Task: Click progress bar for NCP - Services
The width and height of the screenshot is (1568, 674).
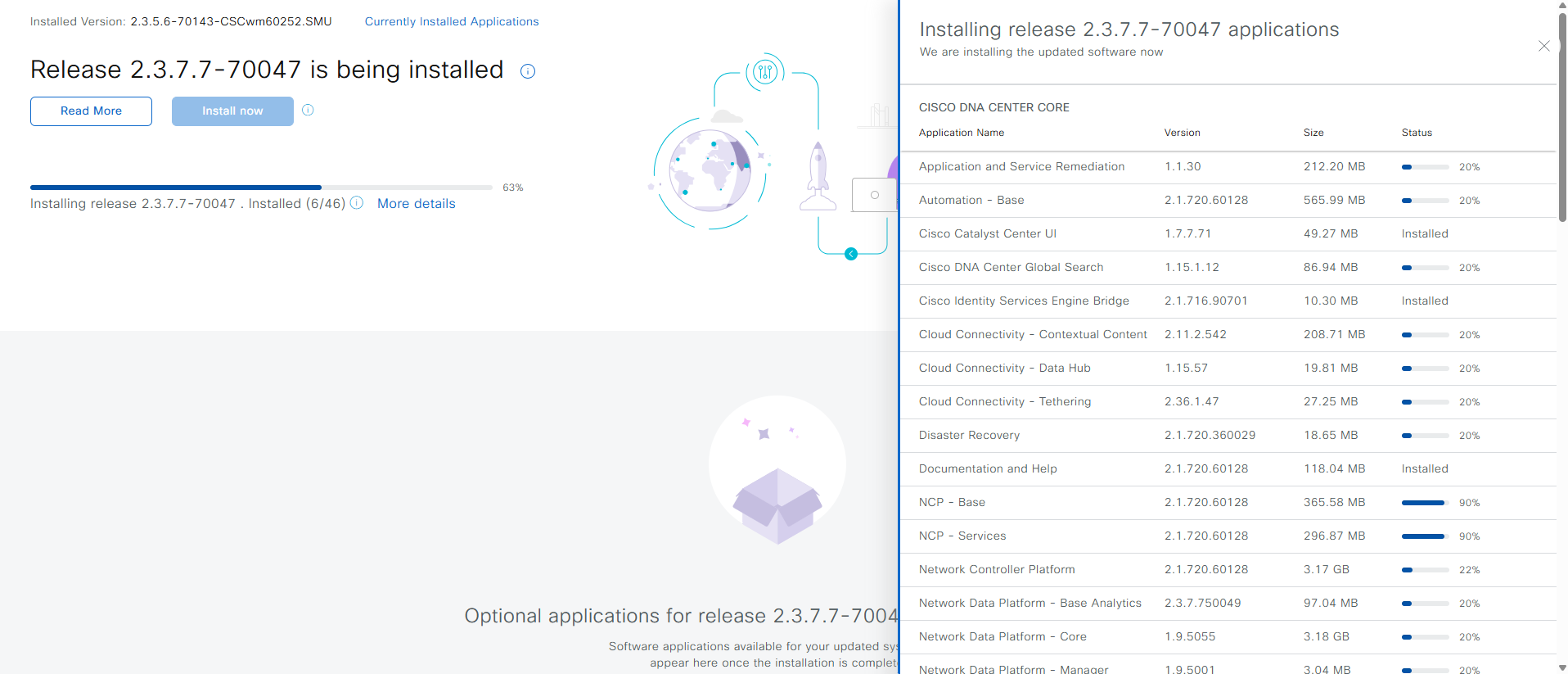Action: pyautogui.click(x=1425, y=536)
